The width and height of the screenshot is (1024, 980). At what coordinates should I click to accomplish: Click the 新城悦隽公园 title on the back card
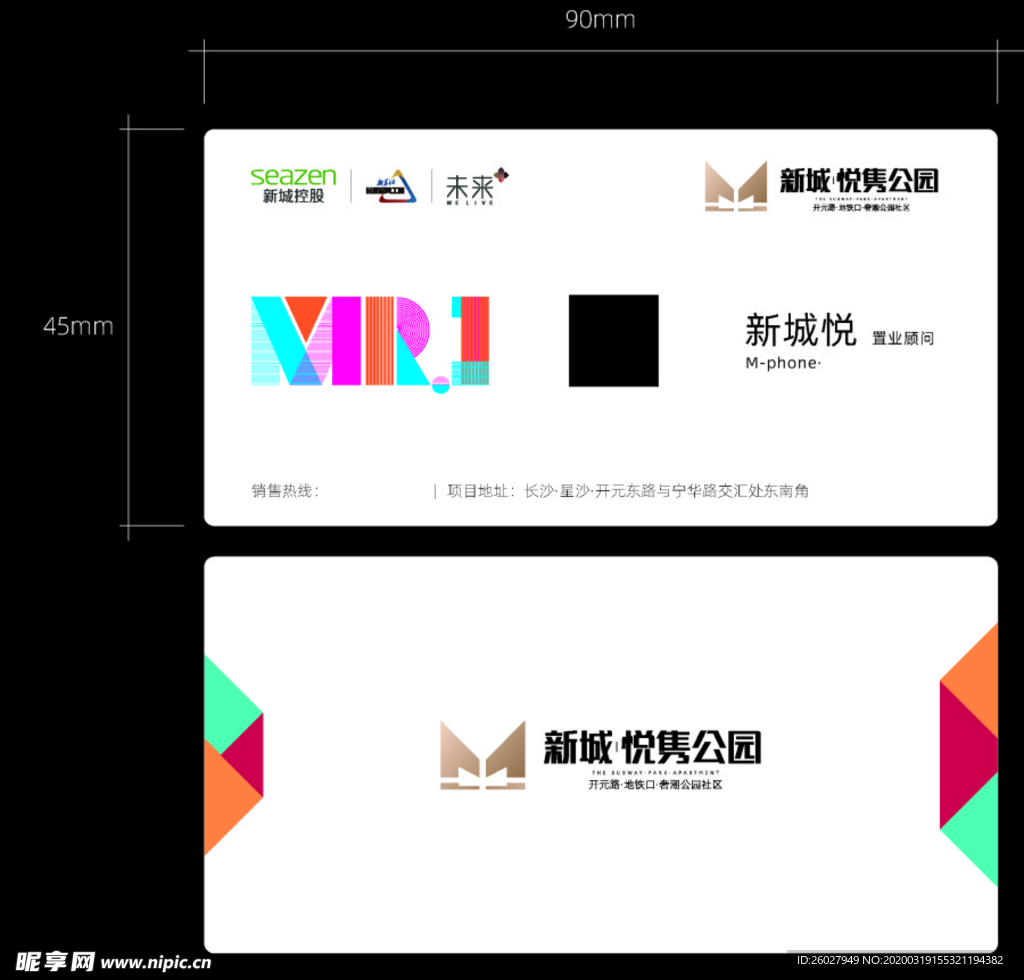coord(652,747)
